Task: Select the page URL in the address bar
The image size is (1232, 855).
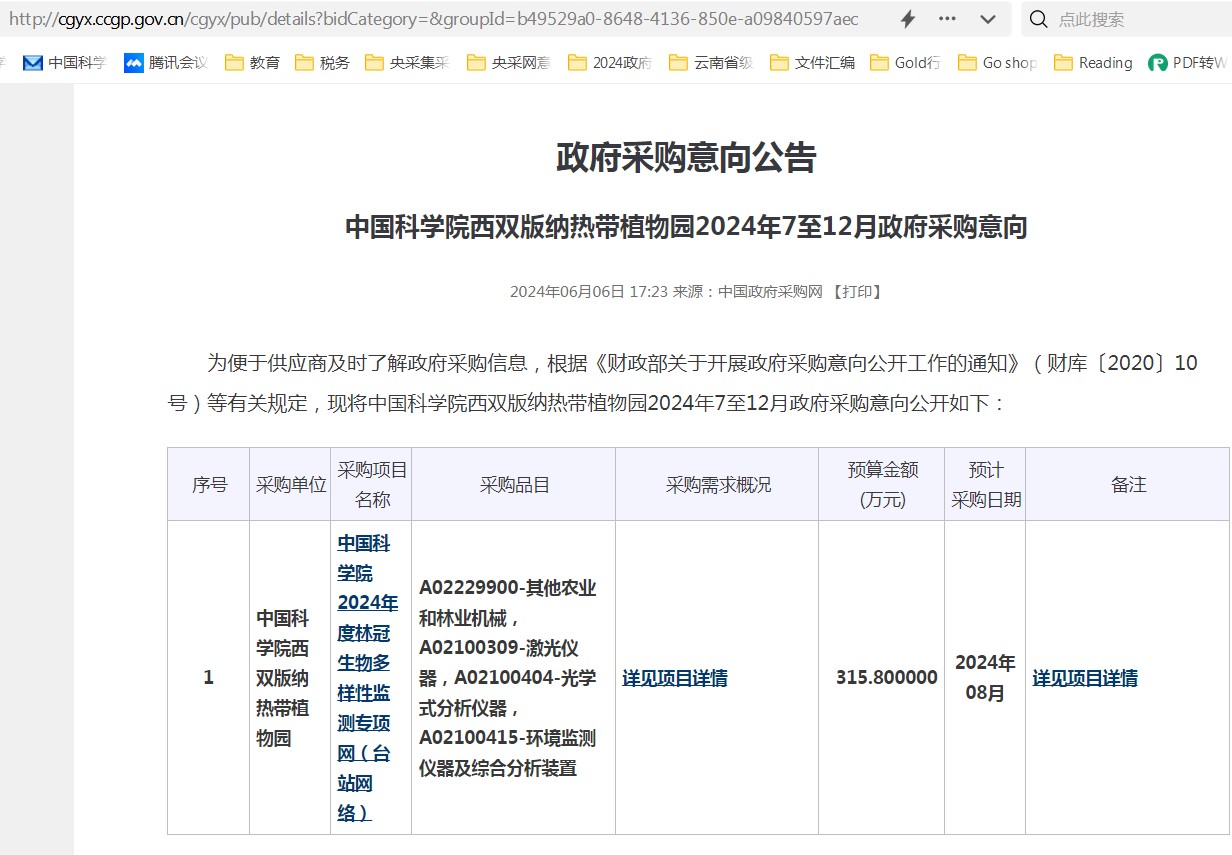Action: click(x=433, y=19)
